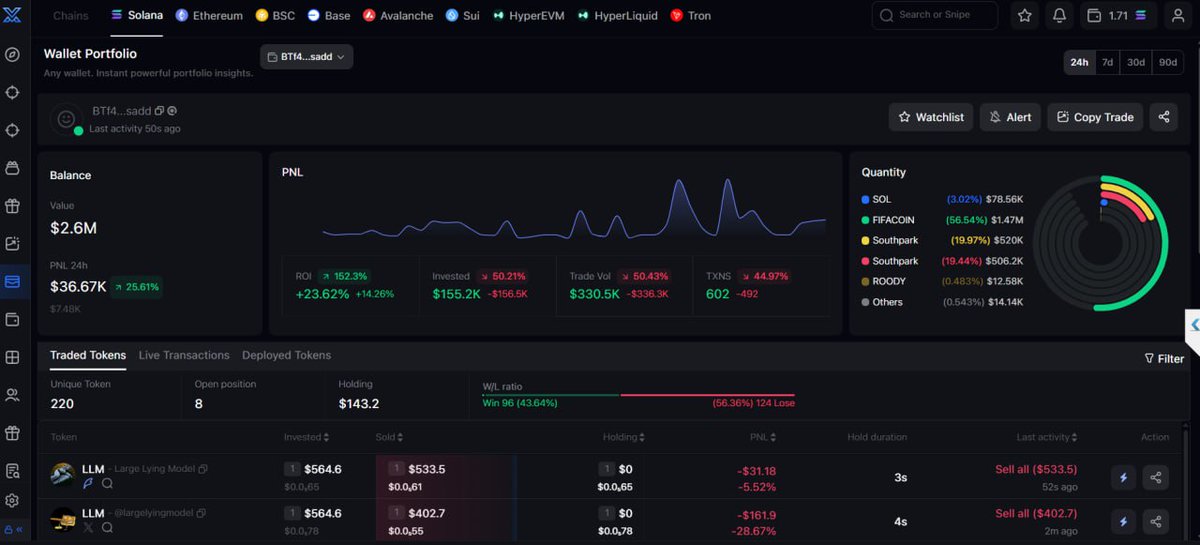Copy the BTf4...sadd wallet address
Viewport: 1200px width, 545px height.
[x=159, y=111]
